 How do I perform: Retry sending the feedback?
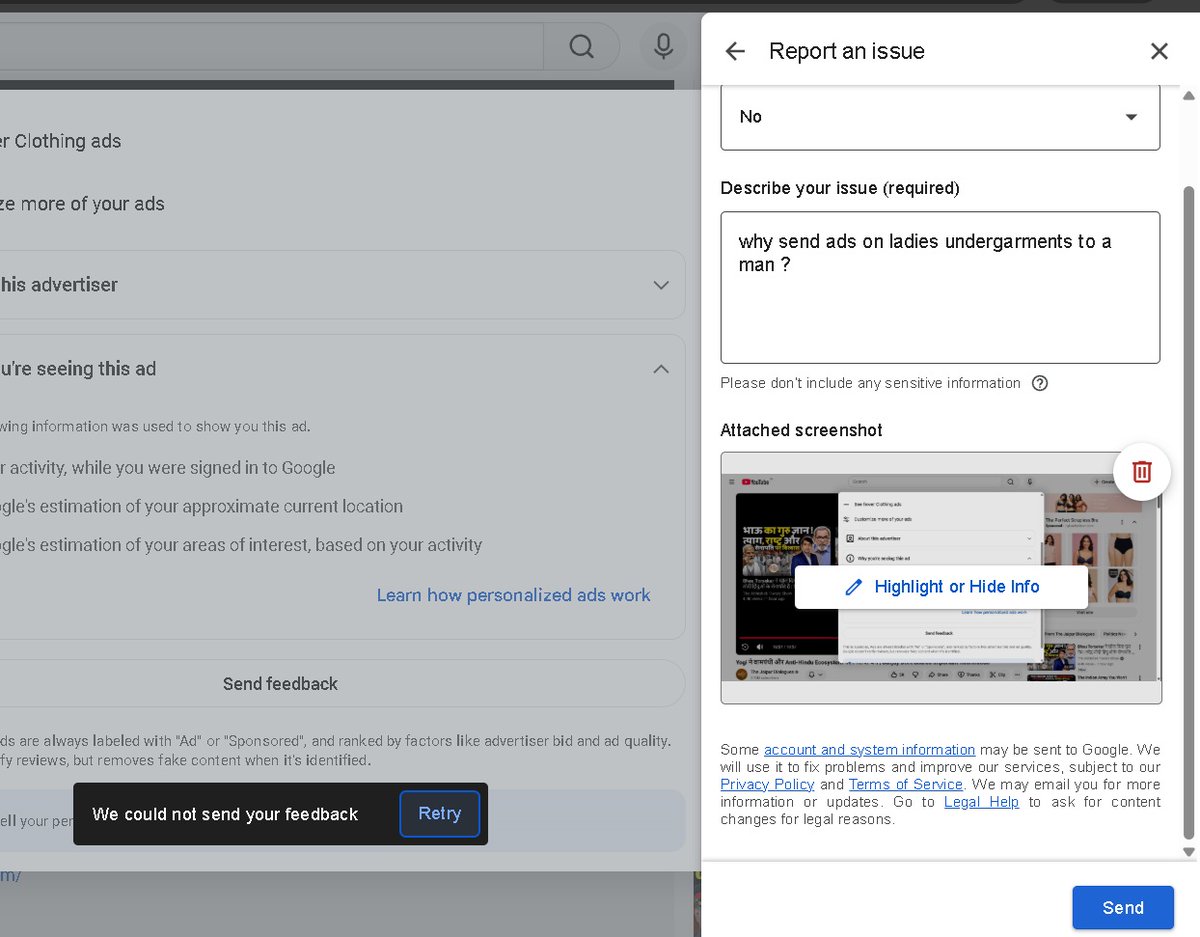(440, 814)
